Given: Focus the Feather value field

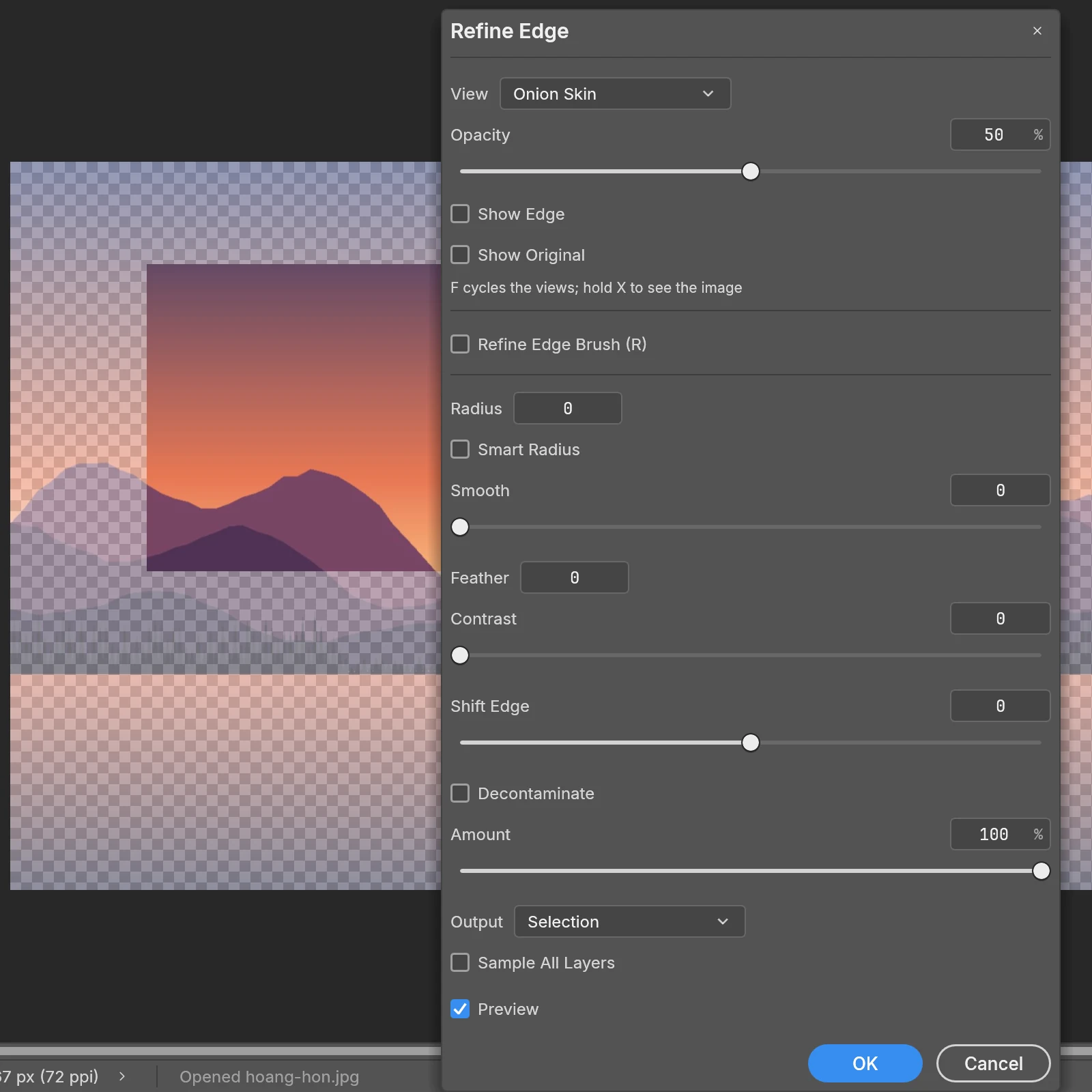Looking at the screenshot, I should click(x=575, y=577).
